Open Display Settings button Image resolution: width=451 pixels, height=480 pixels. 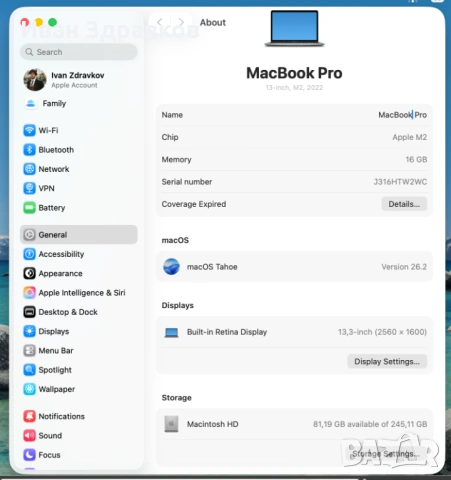click(x=387, y=362)
